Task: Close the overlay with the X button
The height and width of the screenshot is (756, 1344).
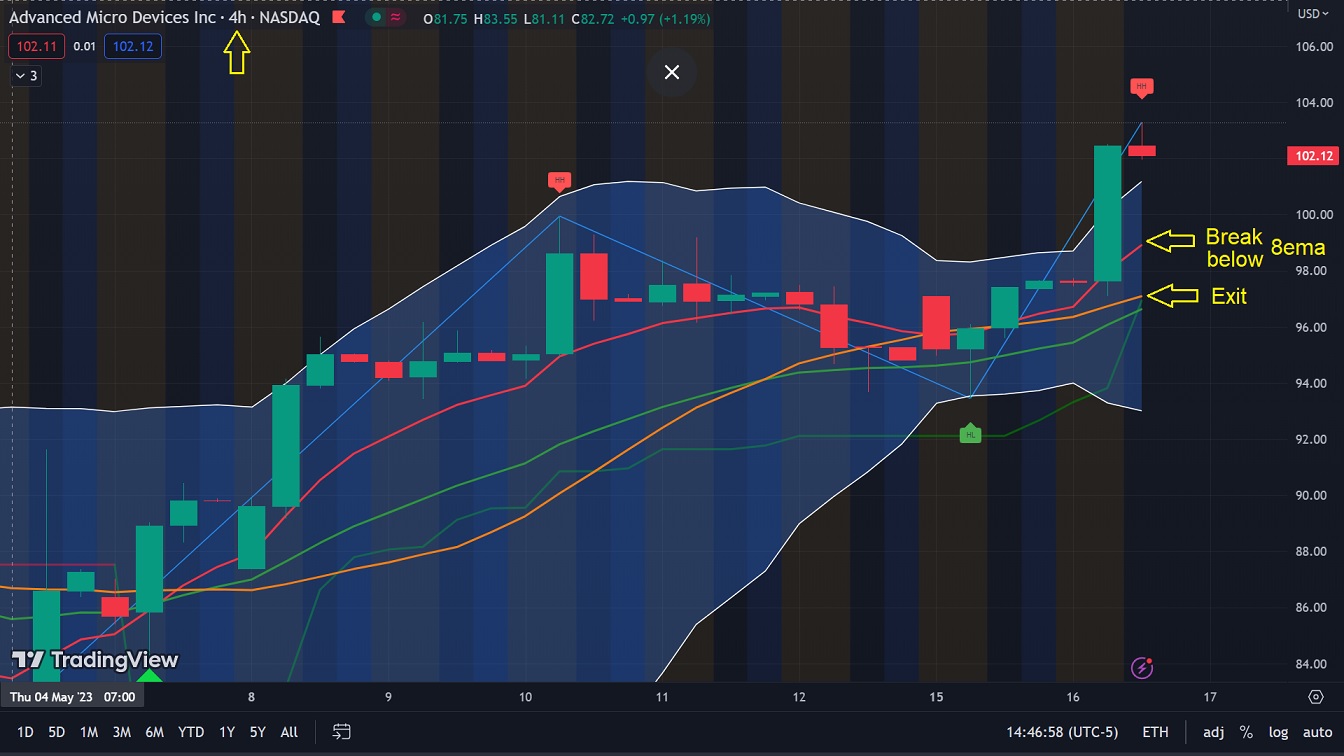Action: 672,72
